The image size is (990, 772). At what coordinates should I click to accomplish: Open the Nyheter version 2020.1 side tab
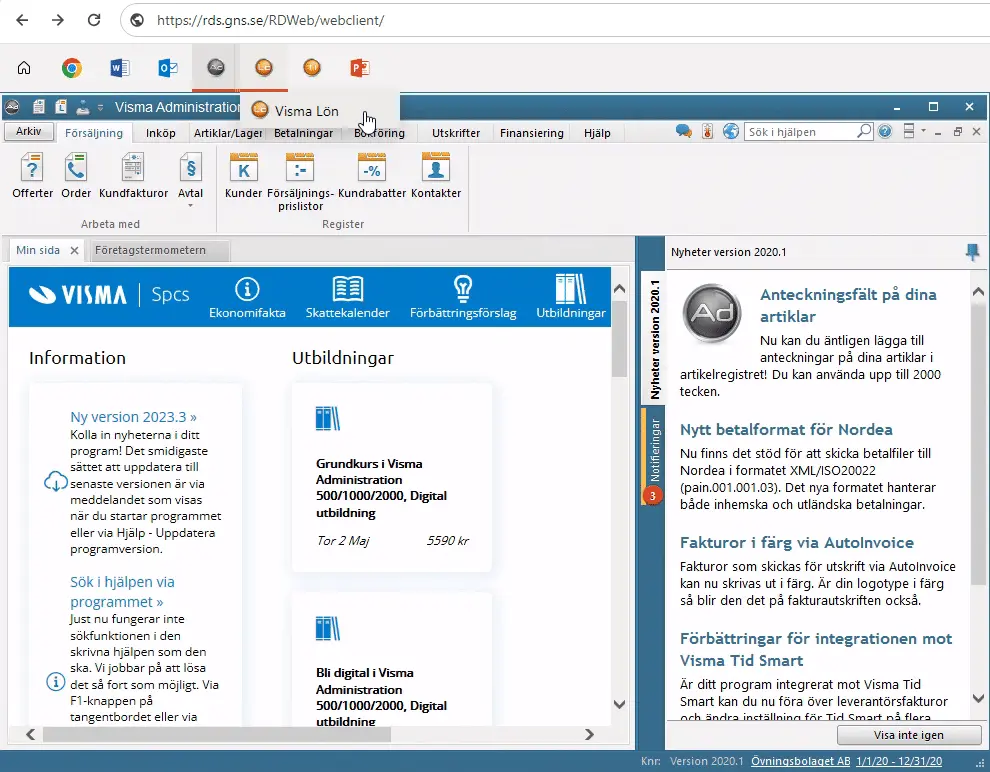tap(654, 340)
